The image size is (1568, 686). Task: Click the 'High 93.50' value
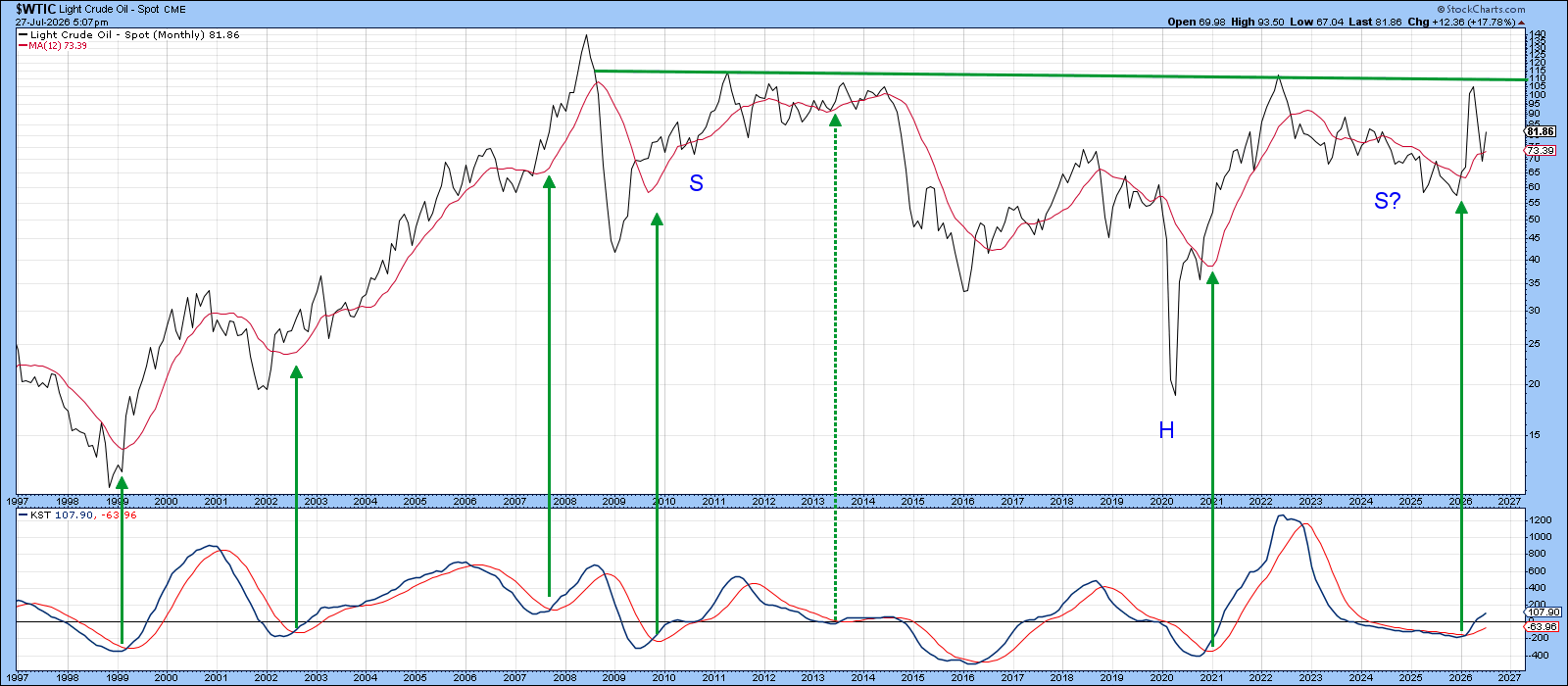point(1257,22)
